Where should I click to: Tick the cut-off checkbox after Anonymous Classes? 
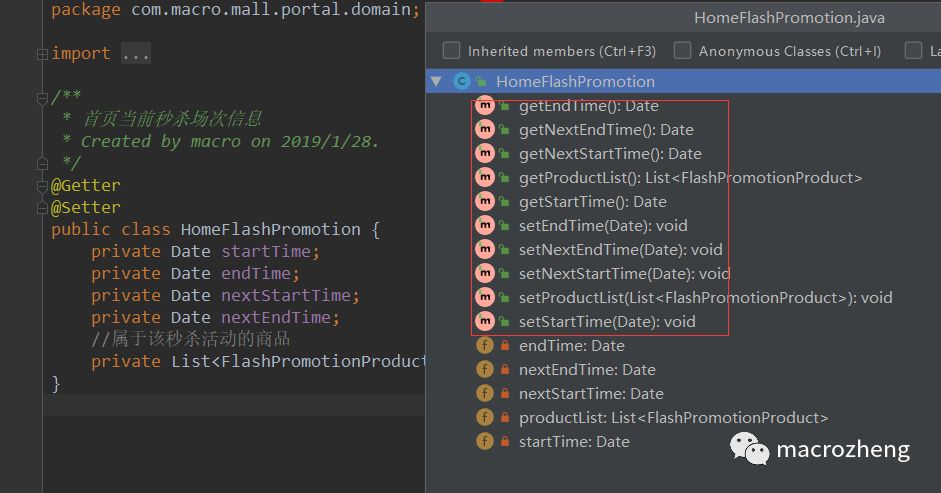pos(913,50)
